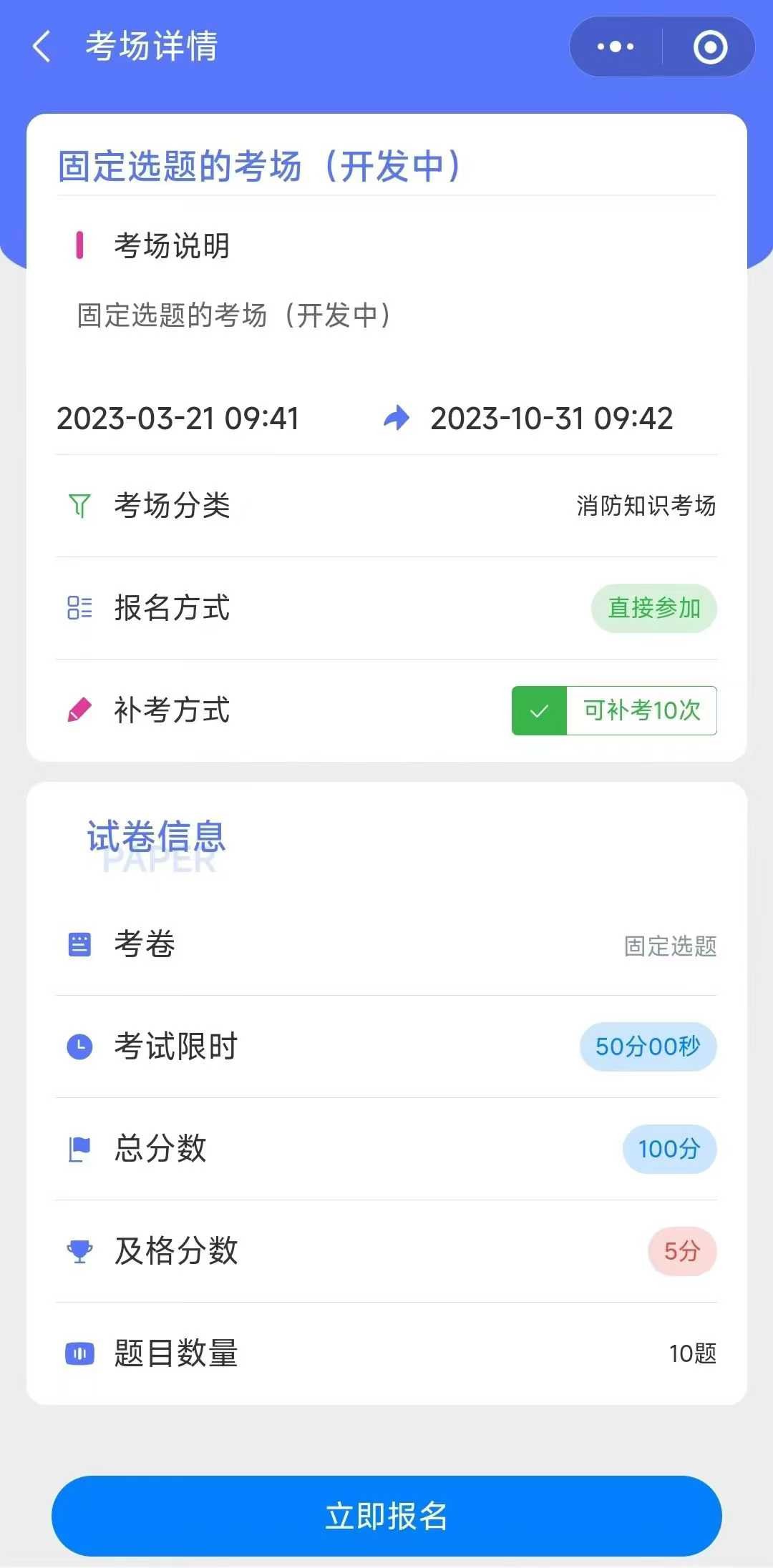This screenshot has width=773, height=1568.
Task: Tap the 直接参加 green tag
Action: 653,609
